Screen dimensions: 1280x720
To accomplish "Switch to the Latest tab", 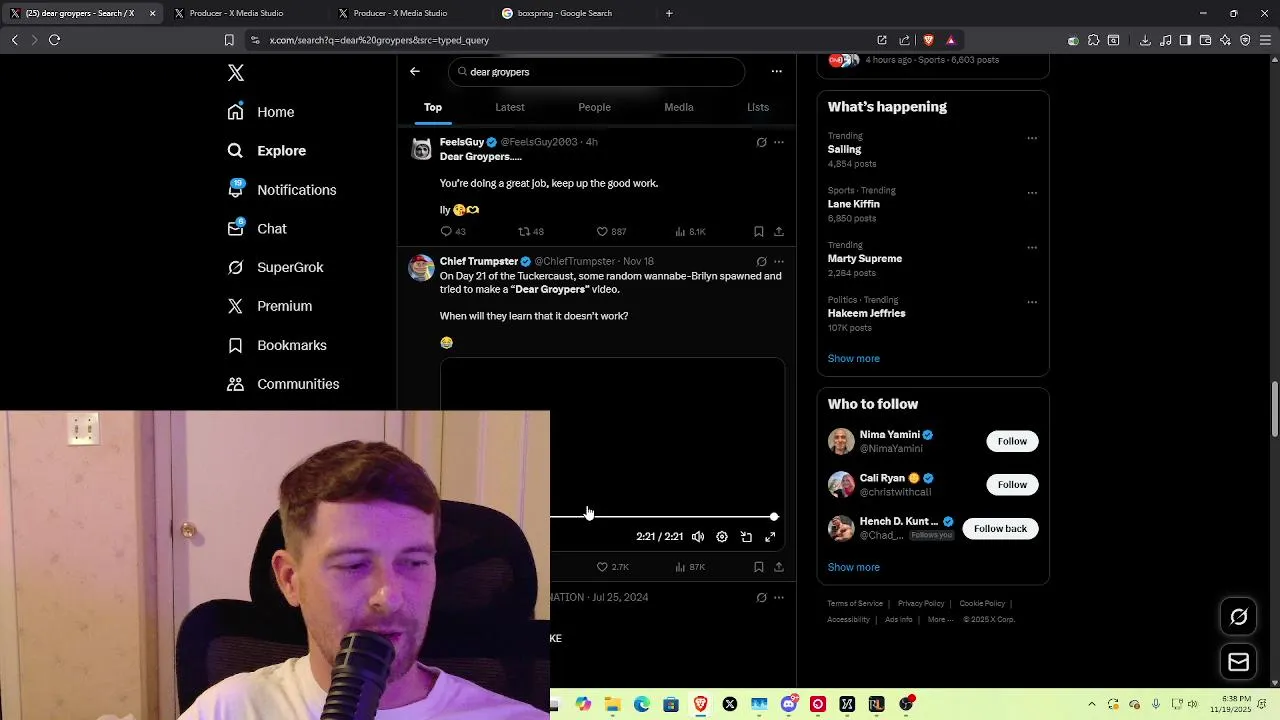I will click(510, 107).
